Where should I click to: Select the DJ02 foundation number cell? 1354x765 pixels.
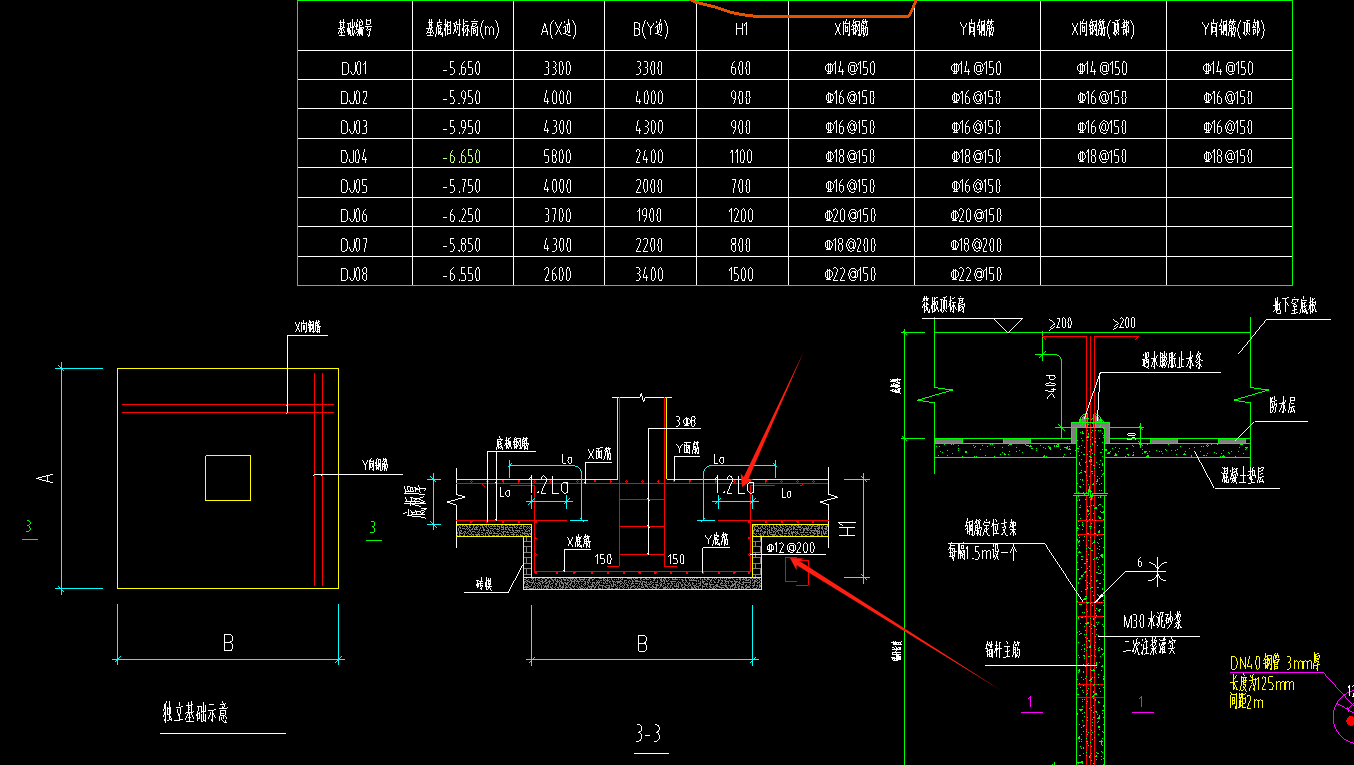tap(354, 98)
